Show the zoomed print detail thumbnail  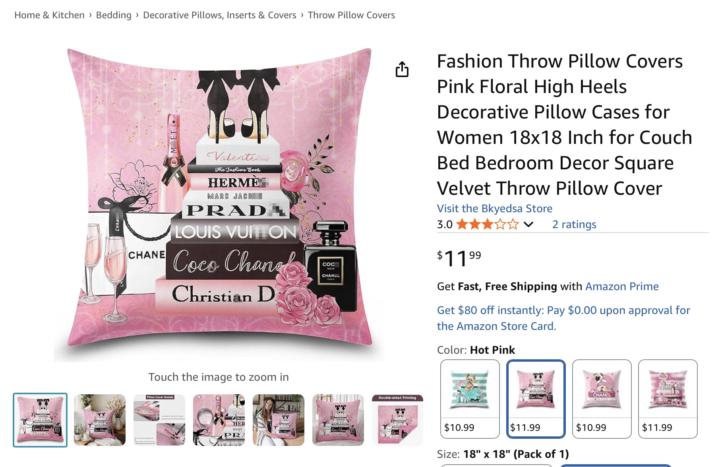click(x=219, y=420)
